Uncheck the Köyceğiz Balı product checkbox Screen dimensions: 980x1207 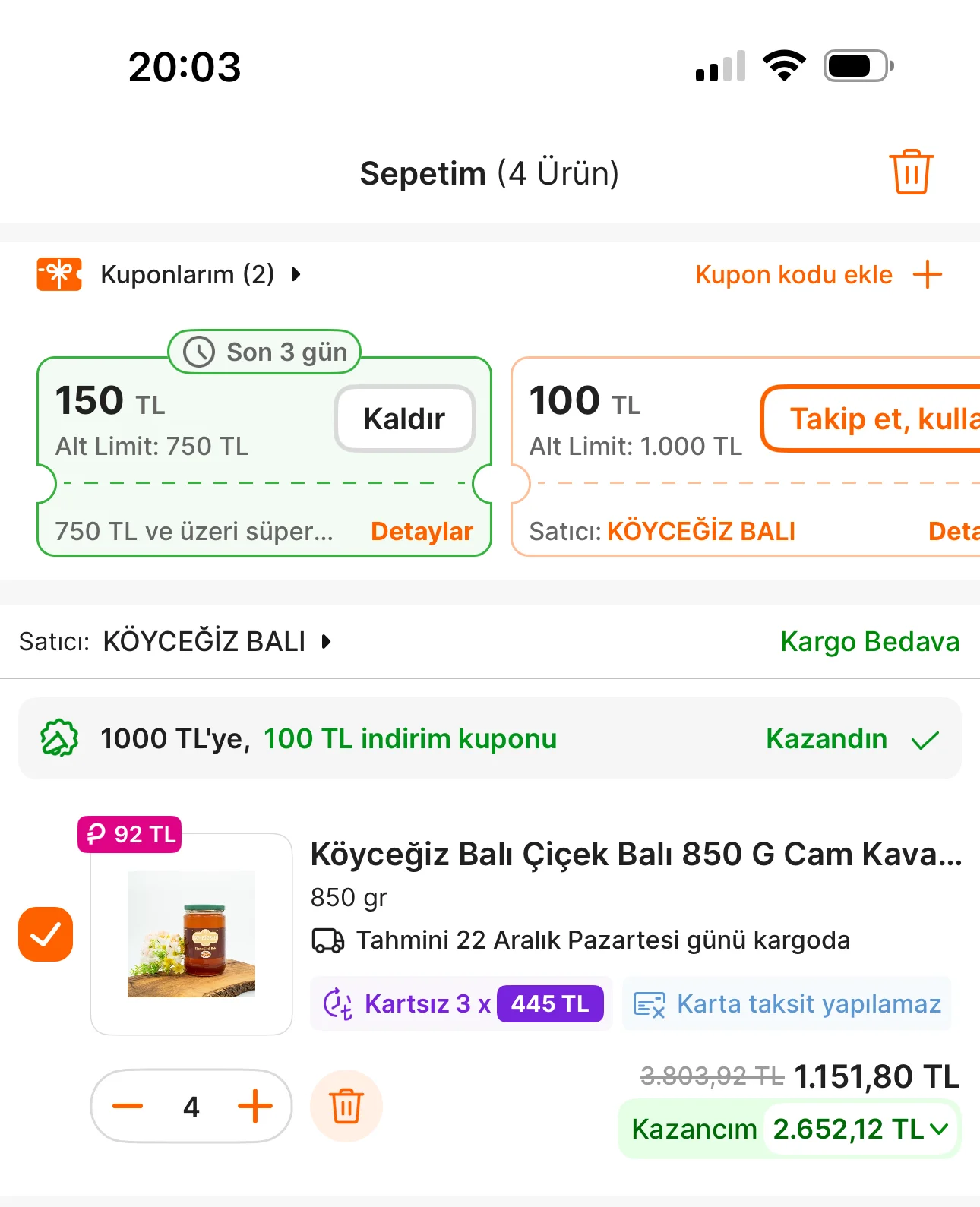point(46,934)
